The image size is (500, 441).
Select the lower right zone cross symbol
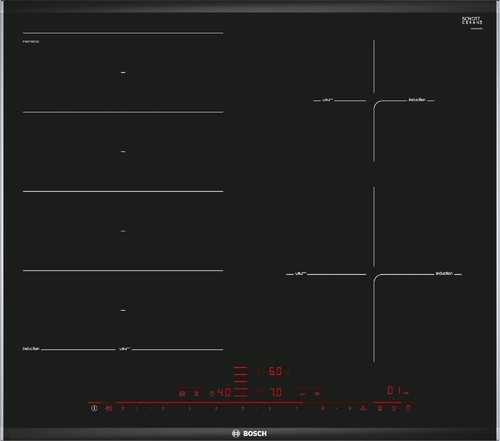[258, 392]
